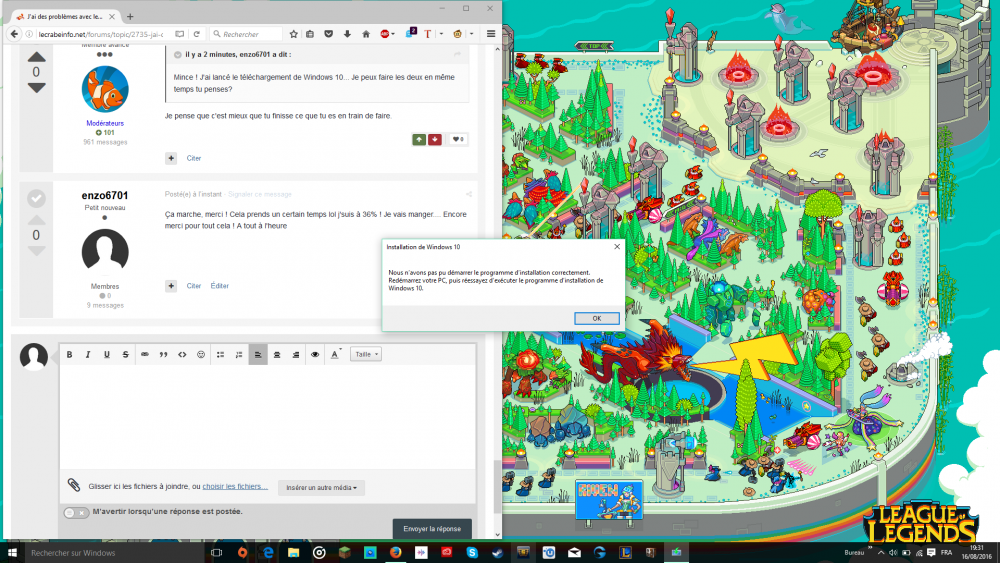
Task: Click the Rechercher browser search box
Action: (x=247, y=34)
